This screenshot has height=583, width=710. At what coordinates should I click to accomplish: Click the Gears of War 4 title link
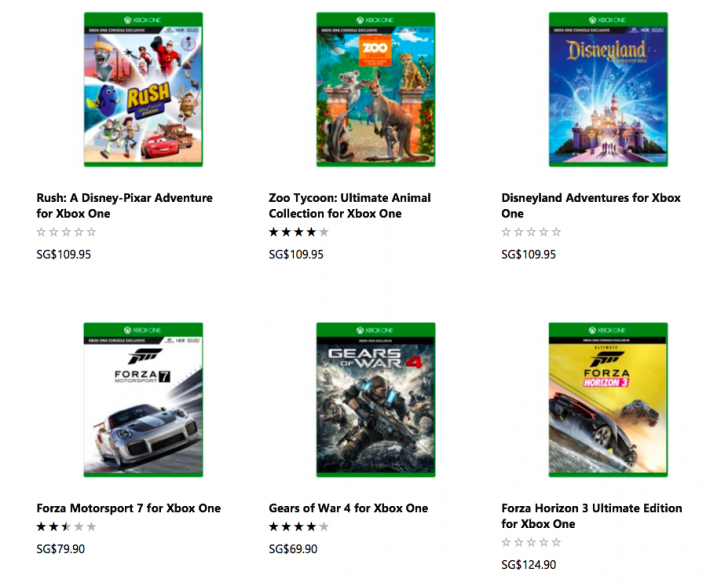coord(348,508)
